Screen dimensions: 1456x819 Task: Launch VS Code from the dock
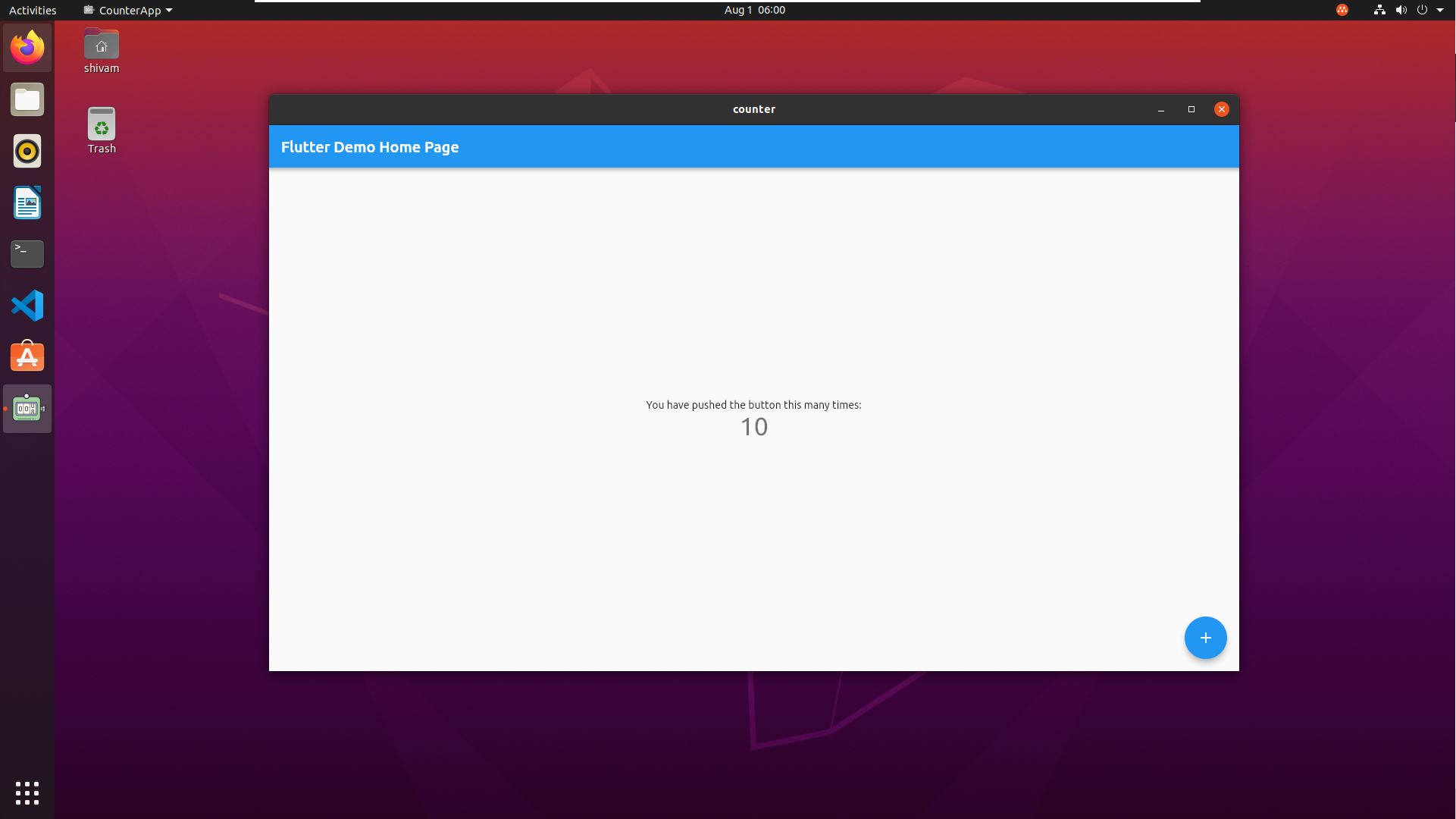coord(27,305)
